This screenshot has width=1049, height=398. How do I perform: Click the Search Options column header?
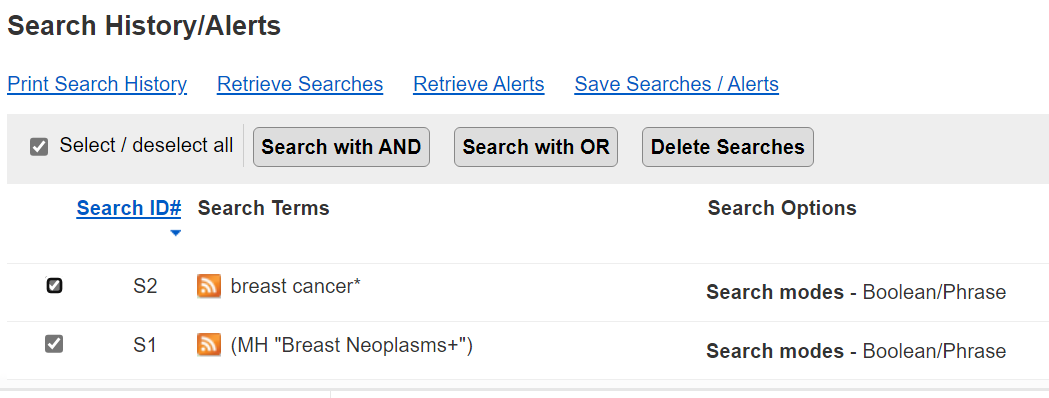click(782, 208)
